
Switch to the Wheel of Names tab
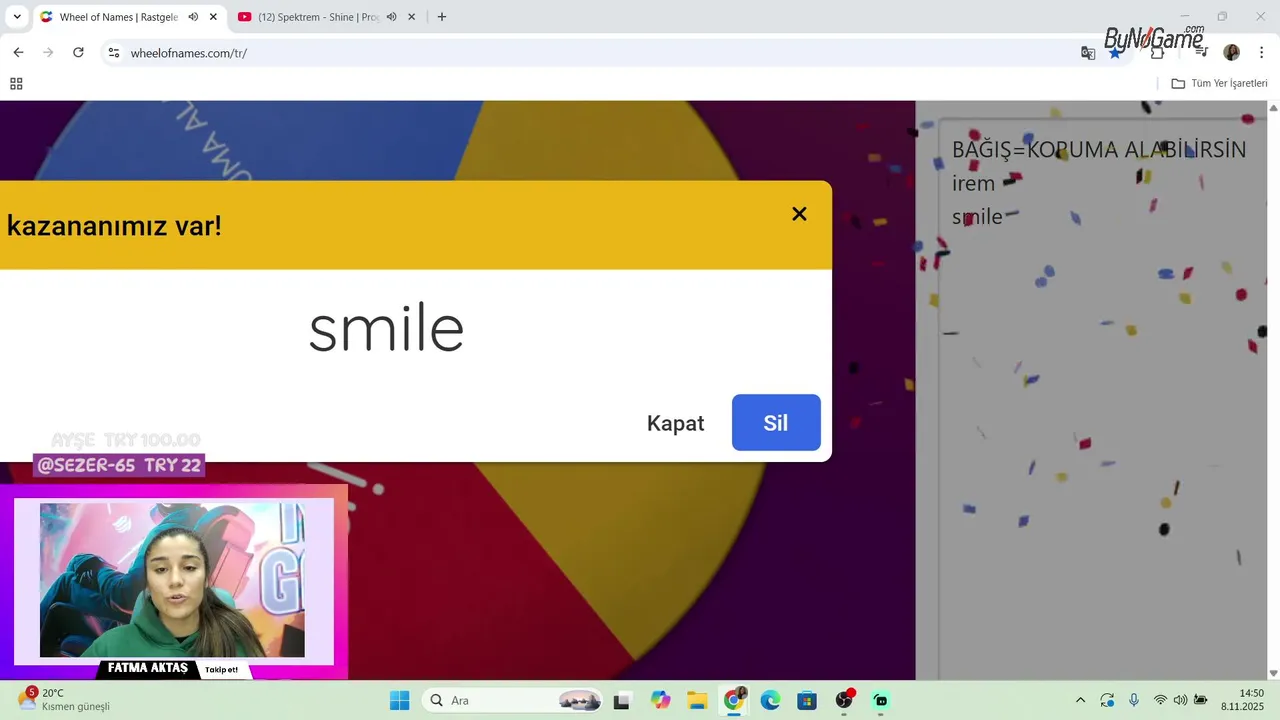[x=118, y=17]
